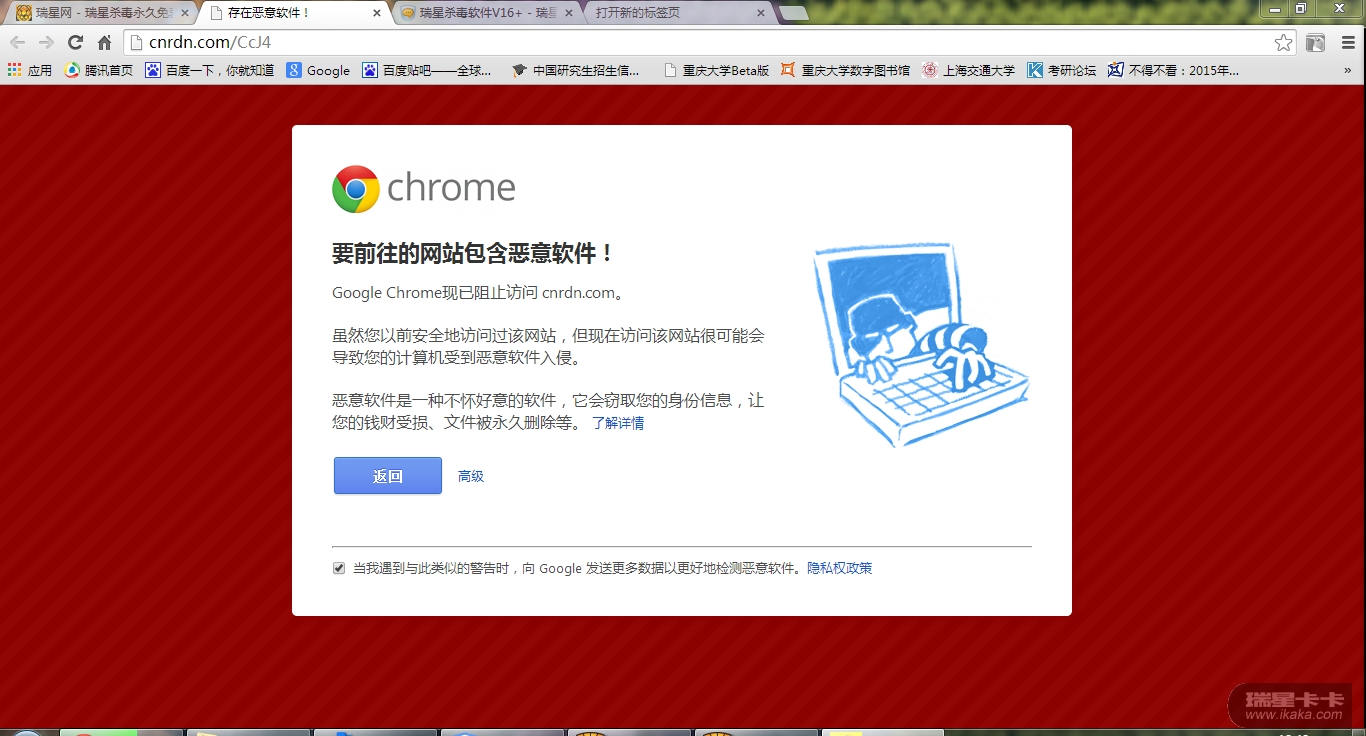Open the 考研论坛 bookmark

coord(1062,70)
